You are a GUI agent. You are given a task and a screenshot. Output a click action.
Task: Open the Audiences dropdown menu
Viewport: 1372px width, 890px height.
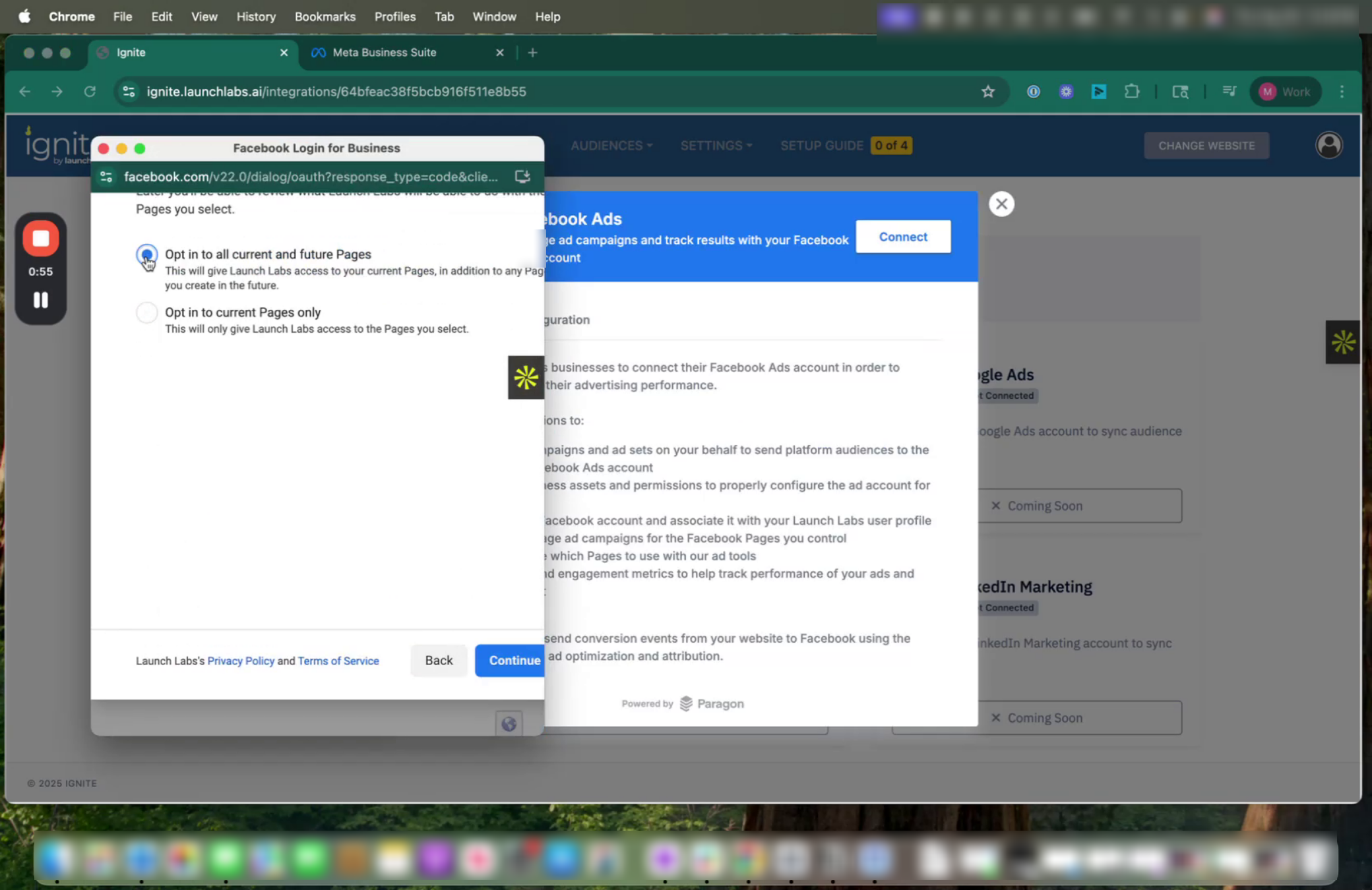pyautogui.click(x=611, y=146)
